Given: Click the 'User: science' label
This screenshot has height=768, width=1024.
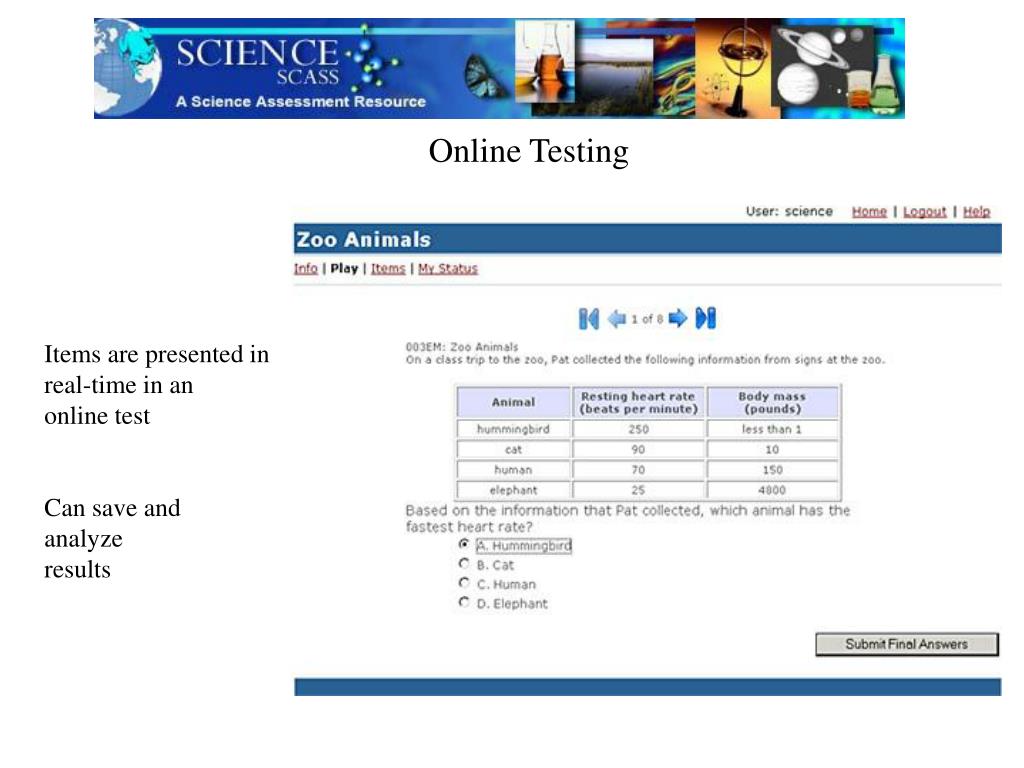Looking at the screenshot, I should coord(789,212).
